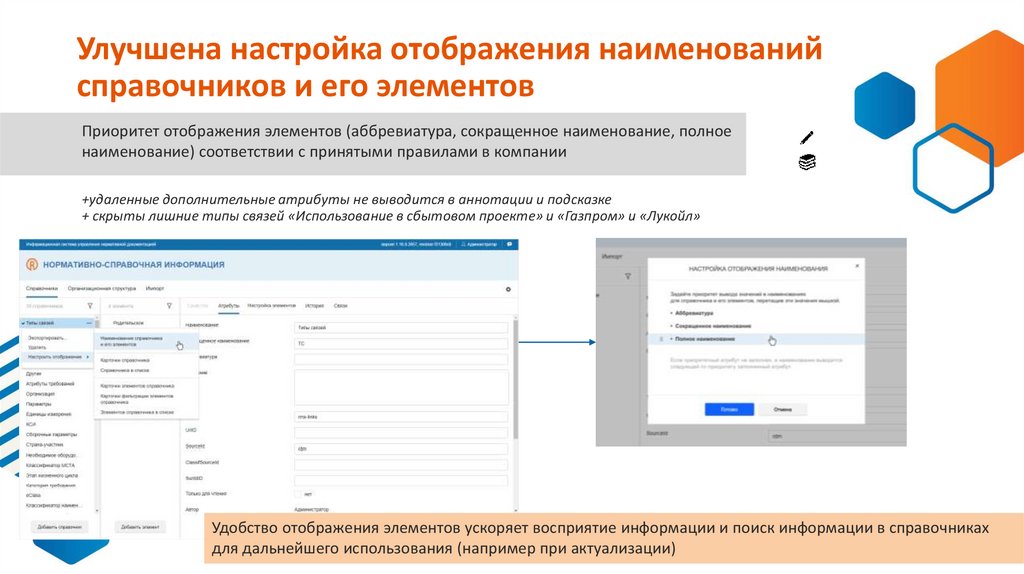Image resolution: width=1024 pixels, height=574 pixels.
Task: Click the Отмена button in the dialog
Action: pyautogui.click(x=782, y=409)
